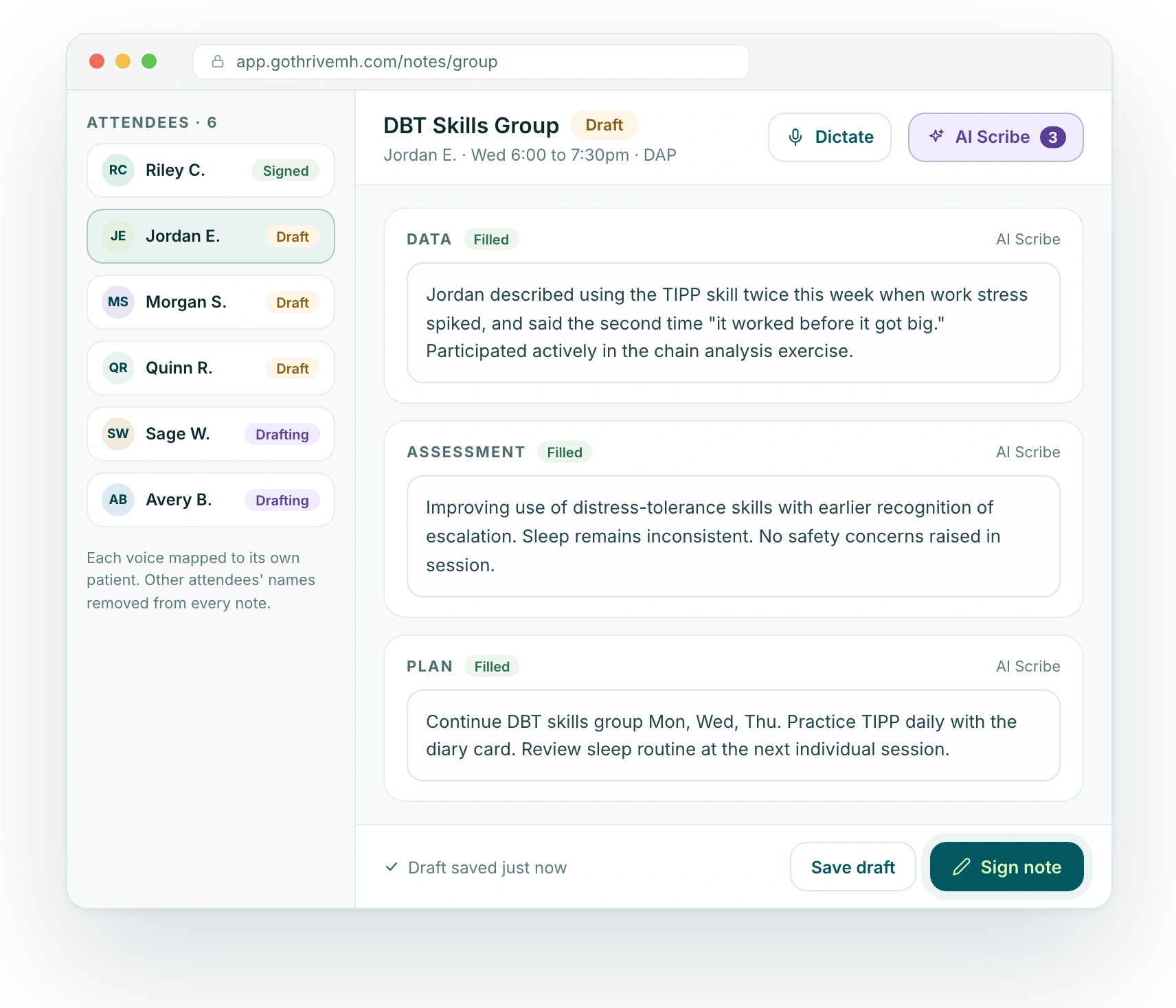The width and height of the screenshot is (1176, 1008).
Task: Click the Filled badge next to ASSESSMENT
Action: tap(565, 452)
